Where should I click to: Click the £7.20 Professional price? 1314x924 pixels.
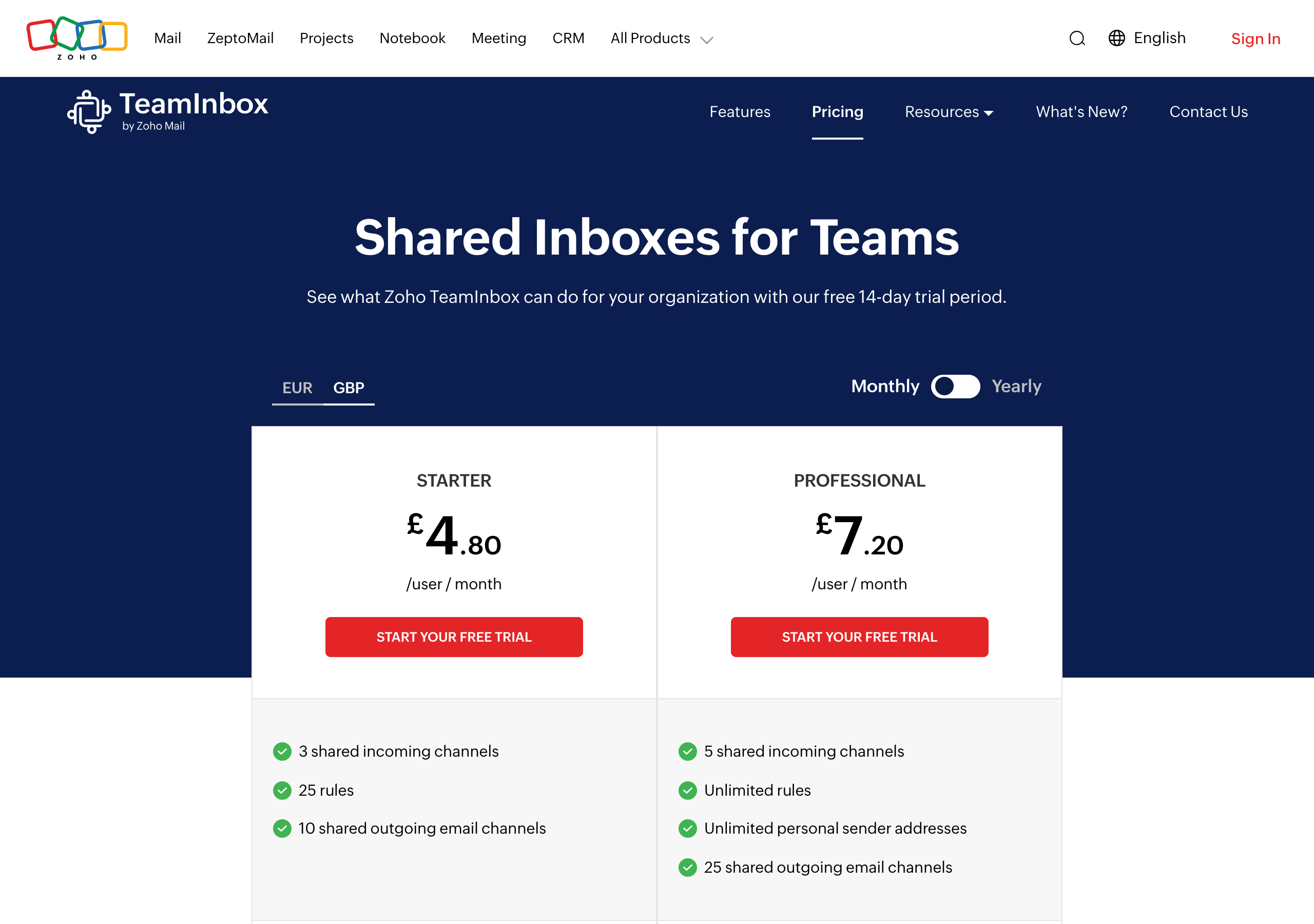[x=859, y=535]
